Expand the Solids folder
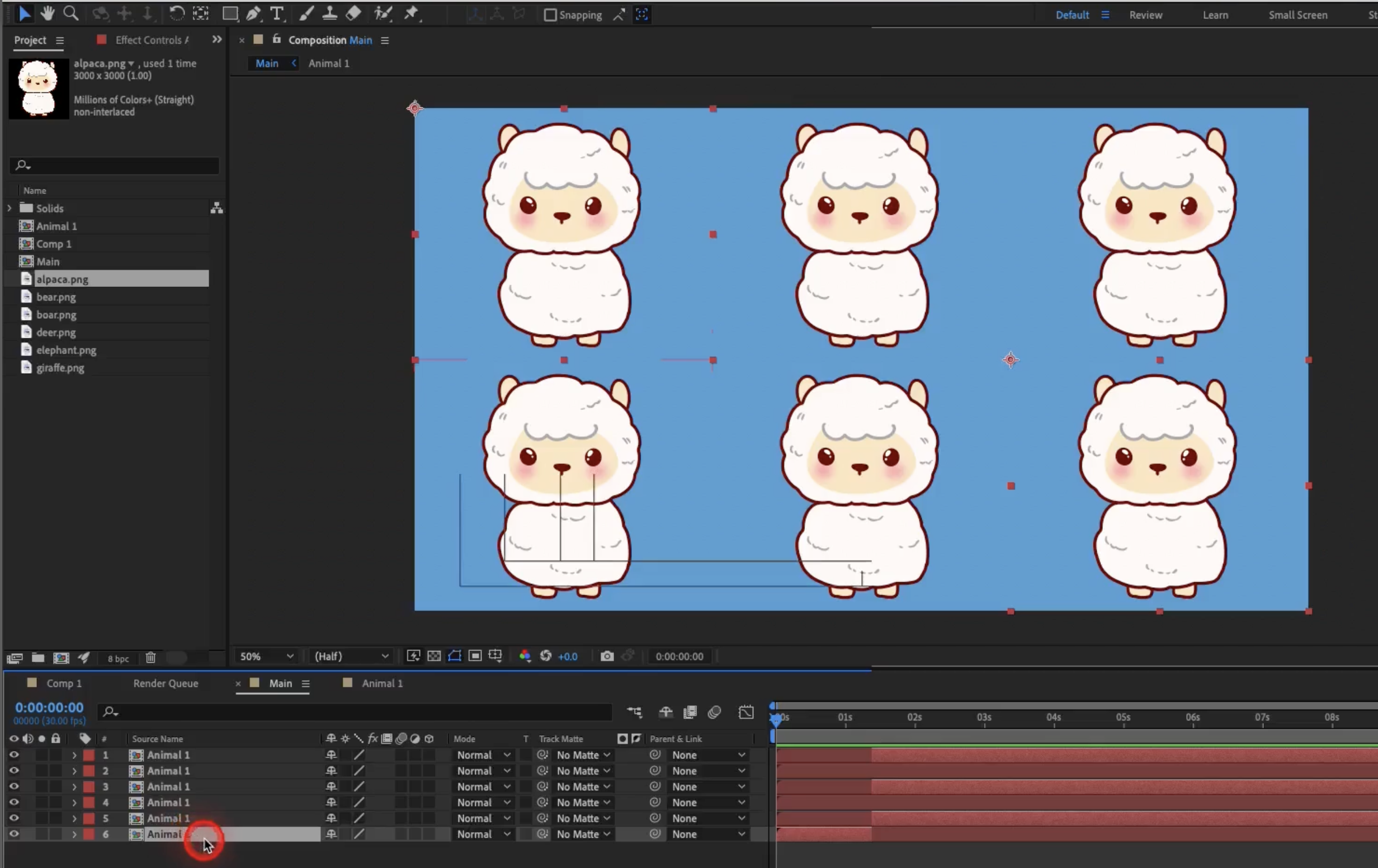Image resolution: width=1378 pixels, height=868 pixels. [x=9, y=208]
